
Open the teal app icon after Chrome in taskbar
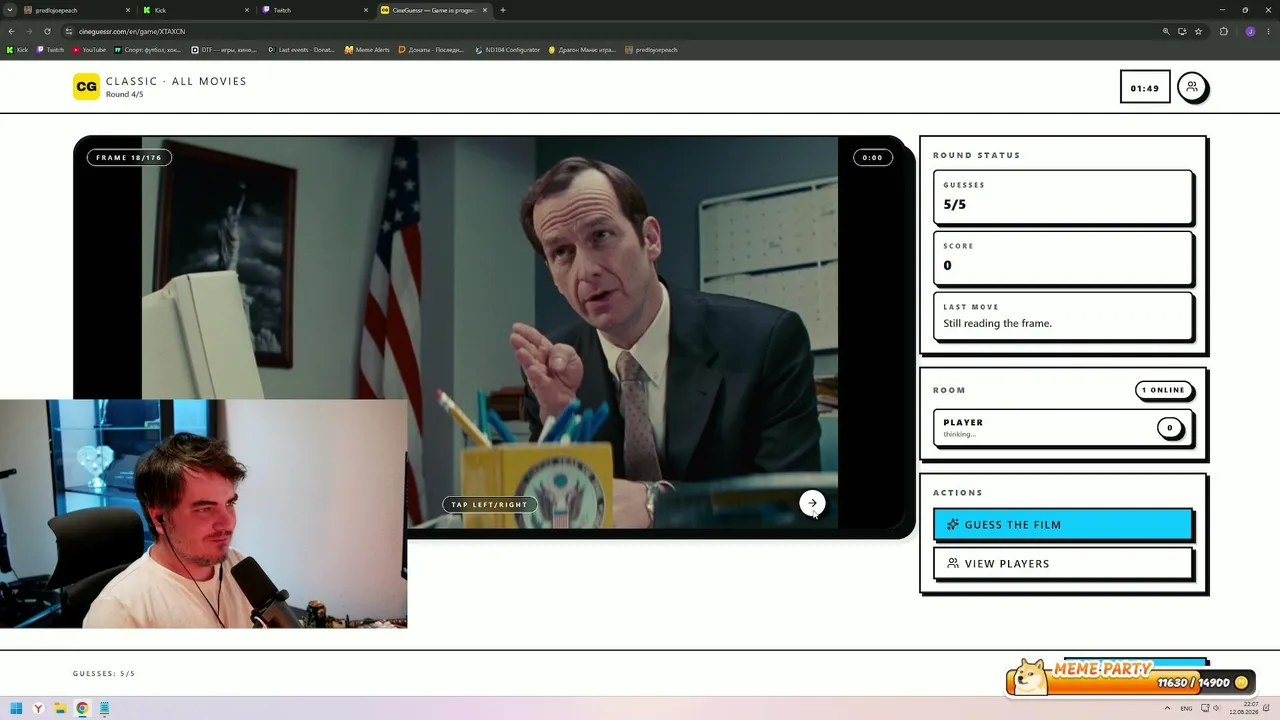104,709
